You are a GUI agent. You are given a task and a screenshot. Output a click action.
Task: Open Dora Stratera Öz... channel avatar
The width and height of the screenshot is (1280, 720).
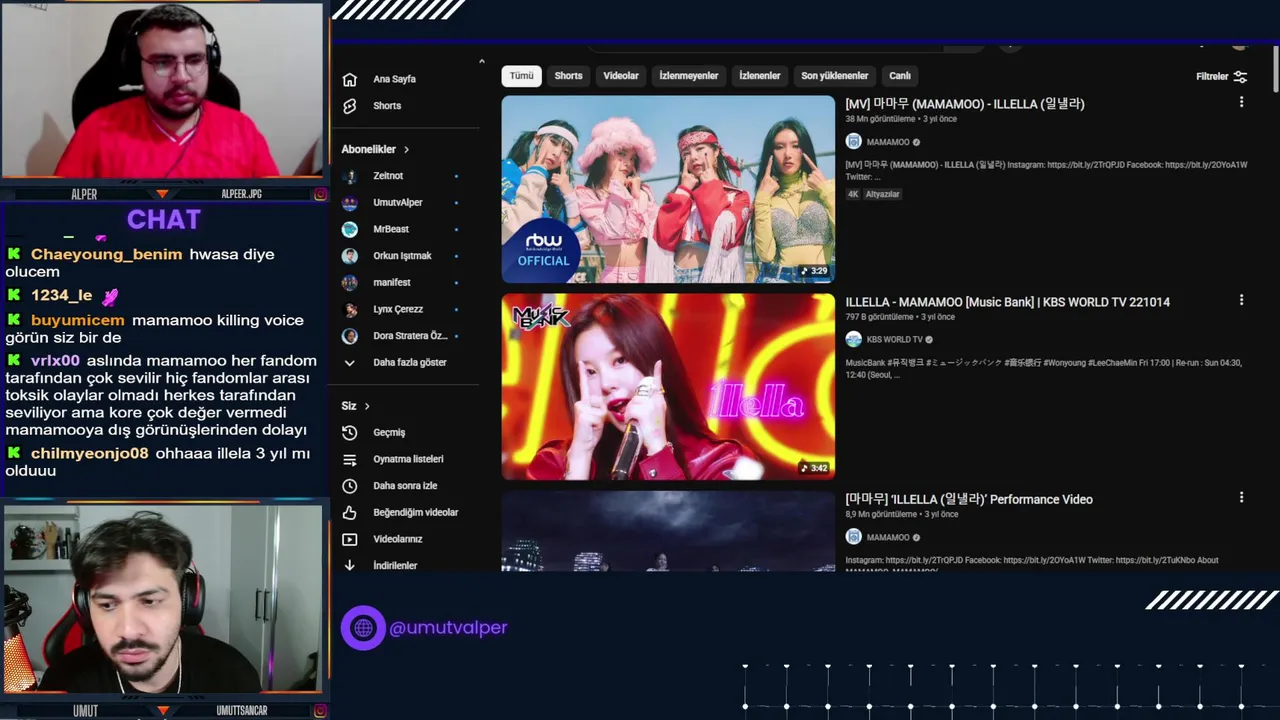tap(350, 336)
